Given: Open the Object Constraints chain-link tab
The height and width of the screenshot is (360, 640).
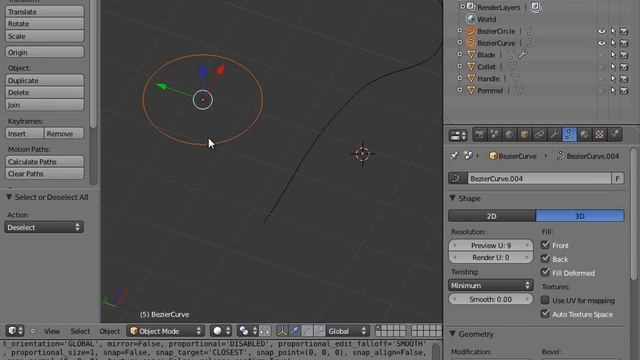Looking at the screenshot, I should coord(539,134).
